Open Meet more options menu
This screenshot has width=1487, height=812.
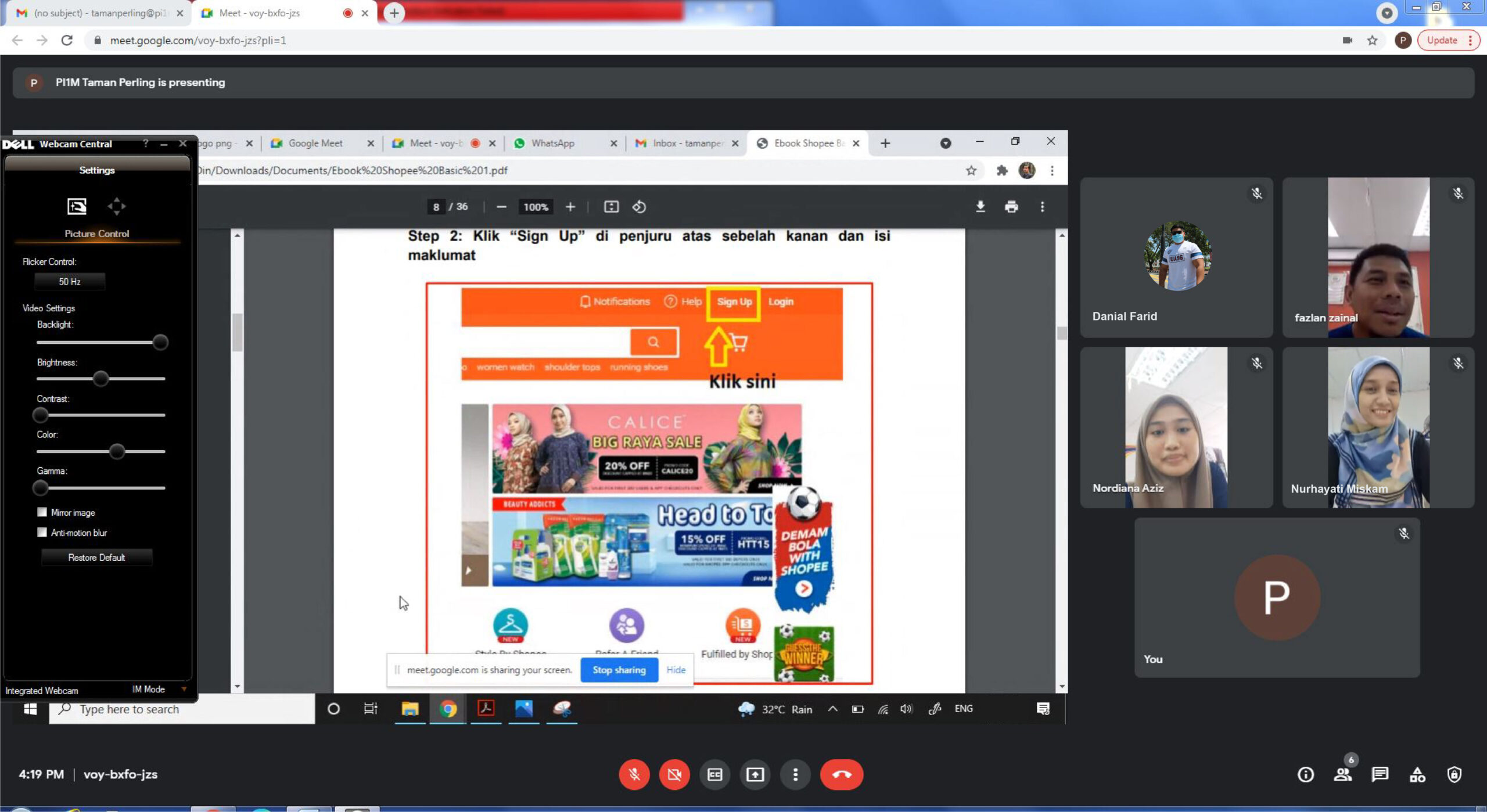[x=795, y=774]
